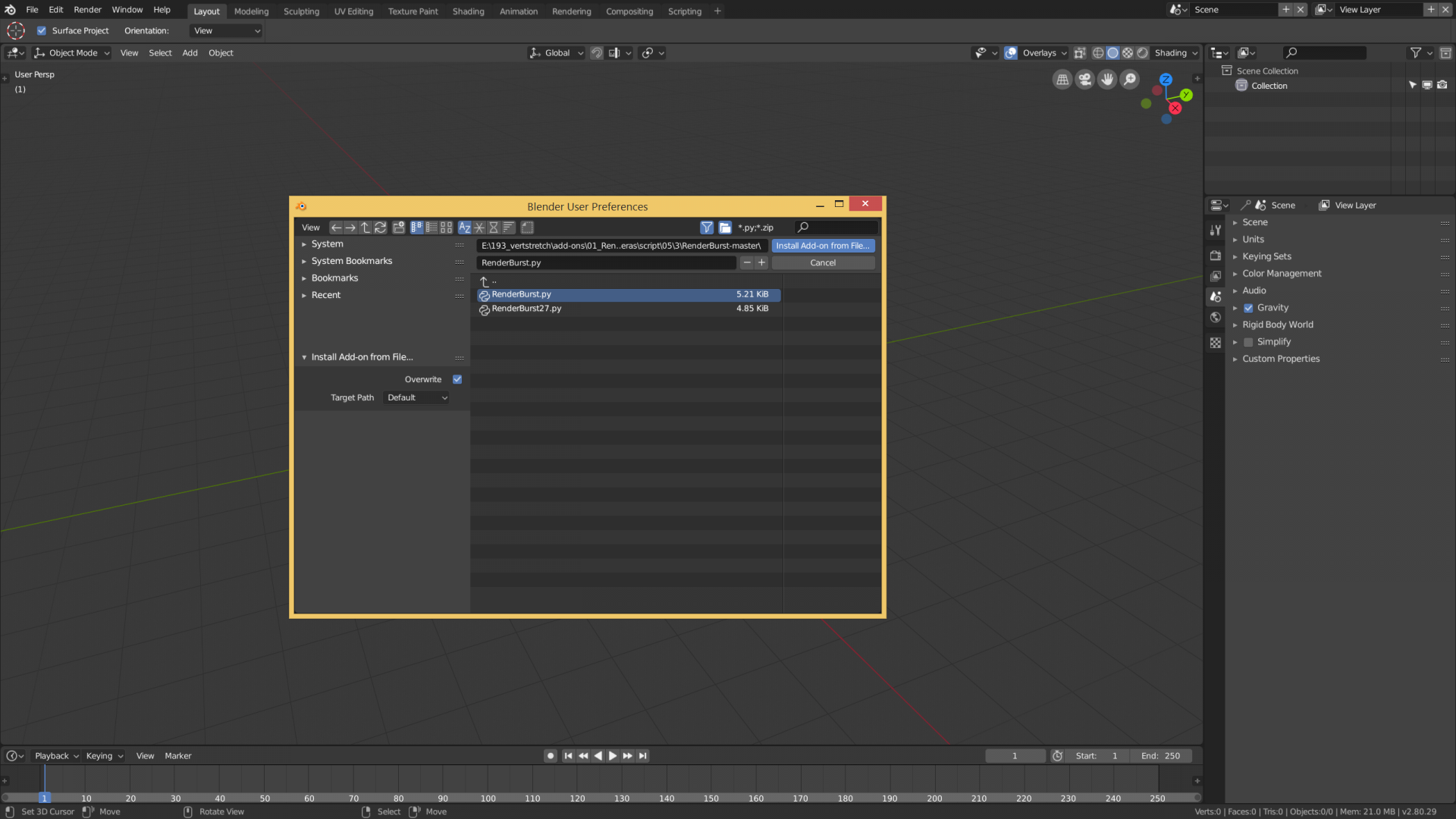This screenshot has width=1456, height=819.
Task: Switch viewport to wireframe shading
Action: (1098, 53)
